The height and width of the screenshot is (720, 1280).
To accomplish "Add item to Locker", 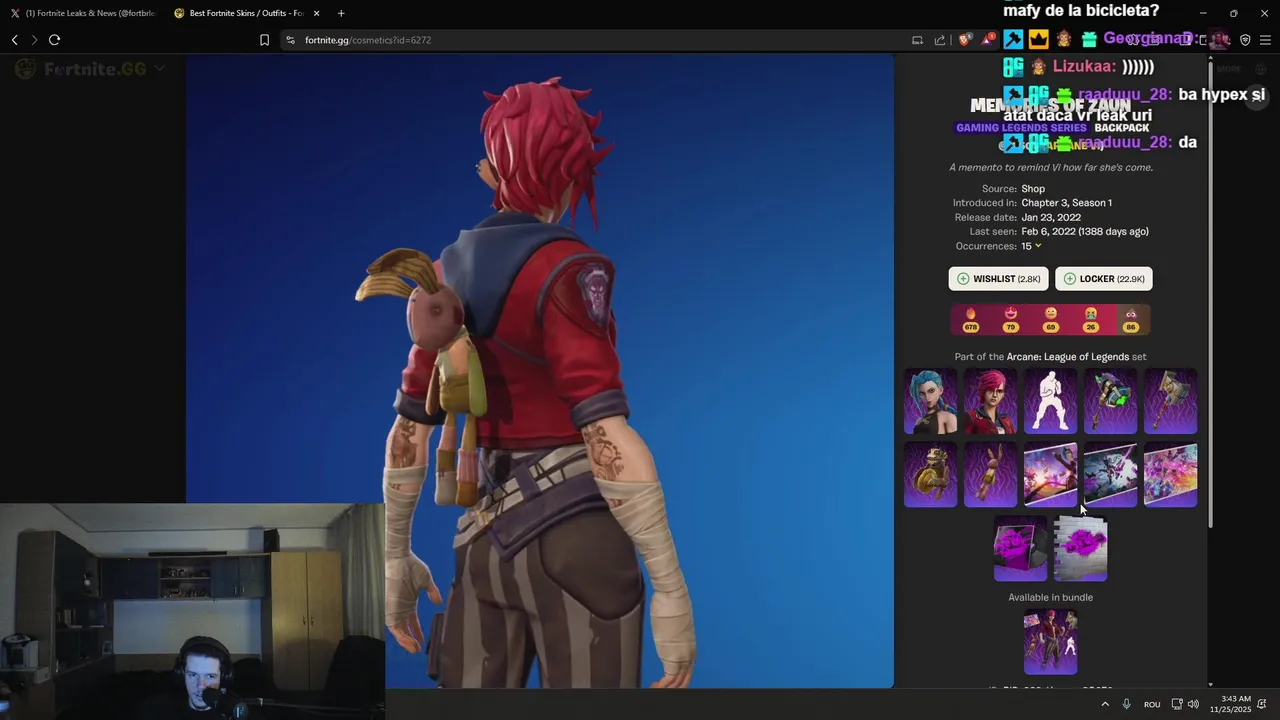I will [x=1104, y=279].
